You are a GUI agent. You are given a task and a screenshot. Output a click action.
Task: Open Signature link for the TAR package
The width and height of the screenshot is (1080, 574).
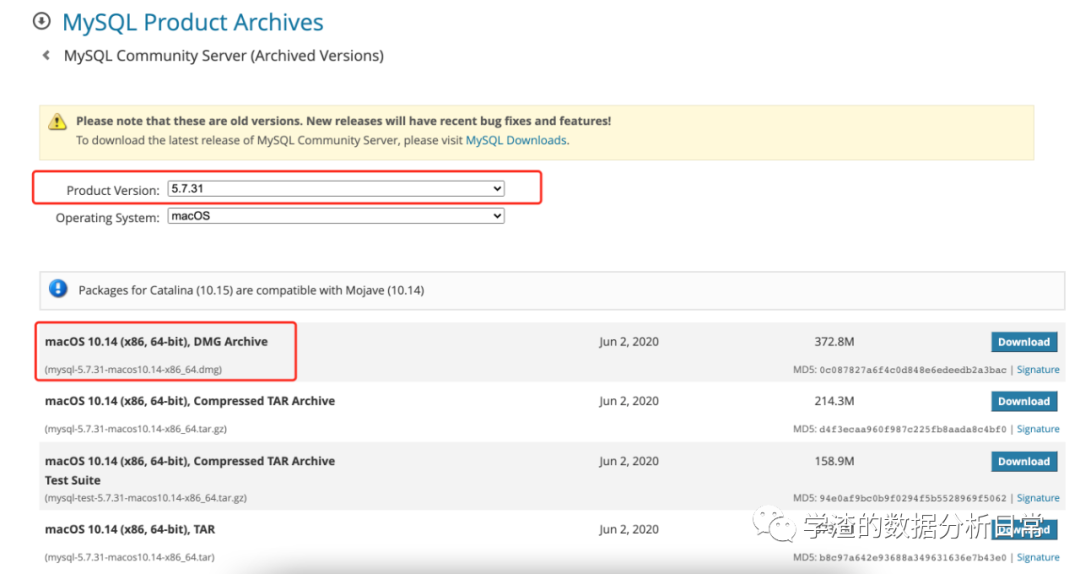pyautogui.click(x=1038, y=557)
